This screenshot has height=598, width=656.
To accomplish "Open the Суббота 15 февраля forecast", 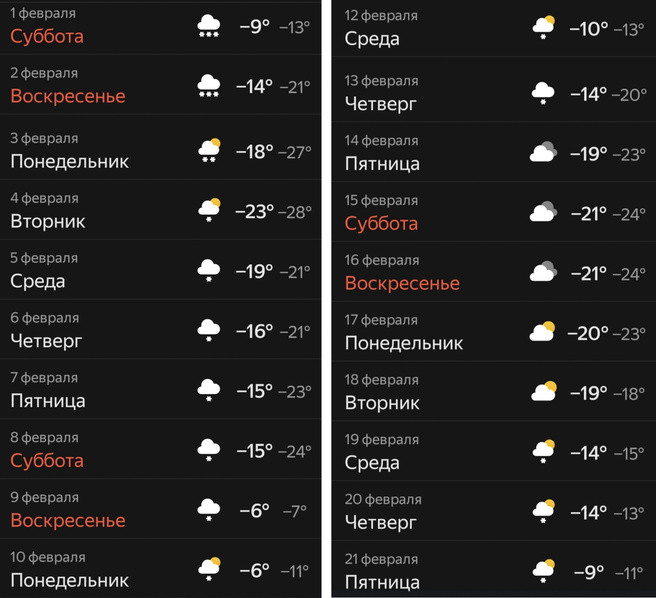I will 381,223.
